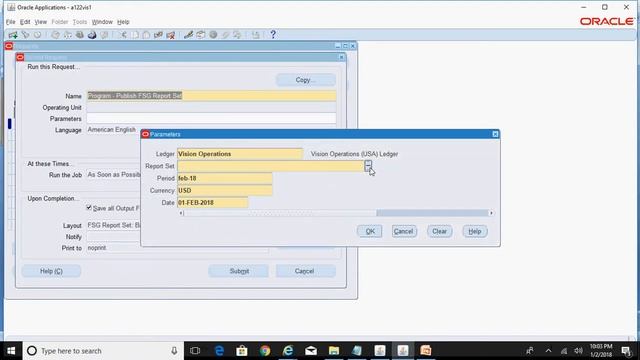The height and width of the screenshot is (360, 640).
Task: Open File Explorer from the taskbar
Action: (334, 351)
